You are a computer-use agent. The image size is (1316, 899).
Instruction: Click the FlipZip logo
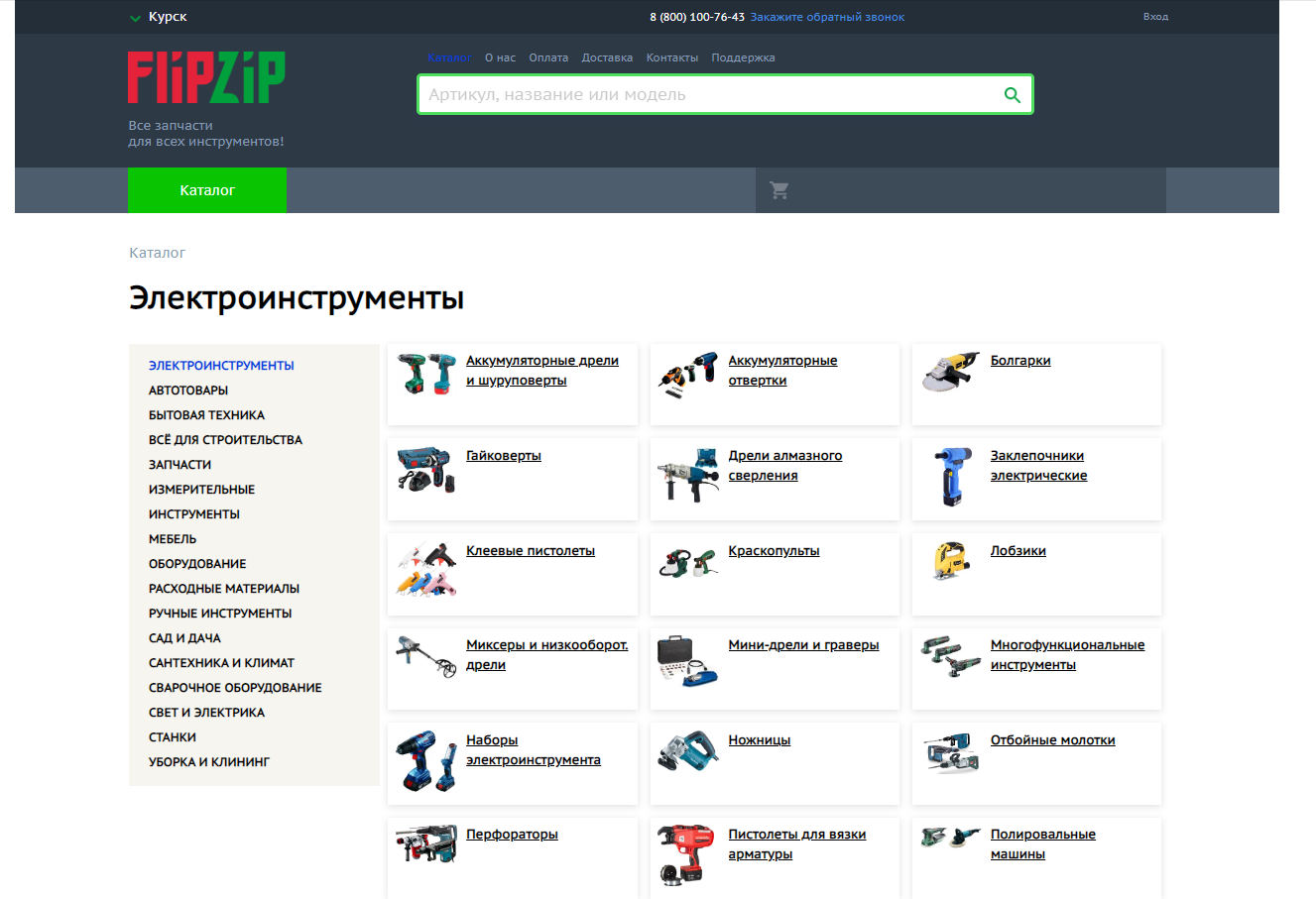[206, 77]
